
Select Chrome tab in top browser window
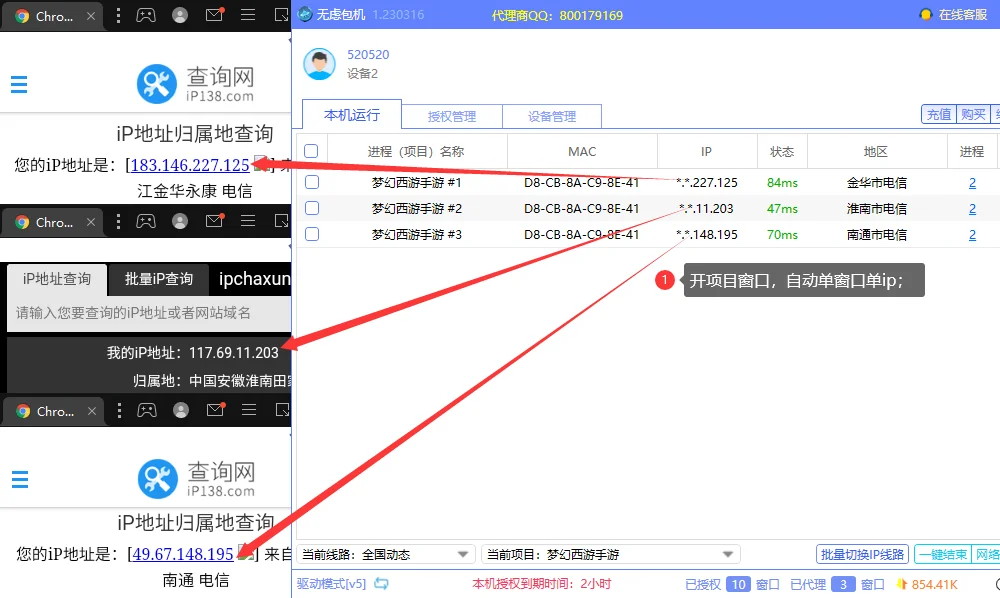51,16
